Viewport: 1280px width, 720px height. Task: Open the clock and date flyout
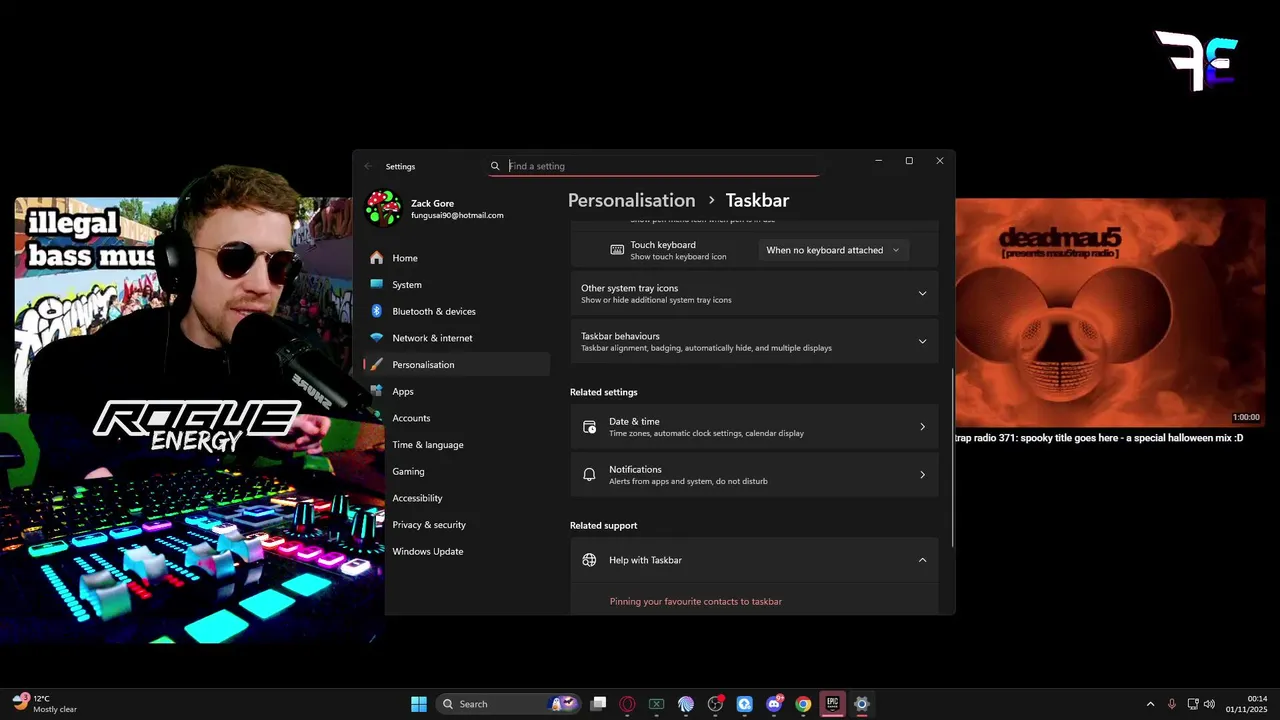coord(1246,704)
